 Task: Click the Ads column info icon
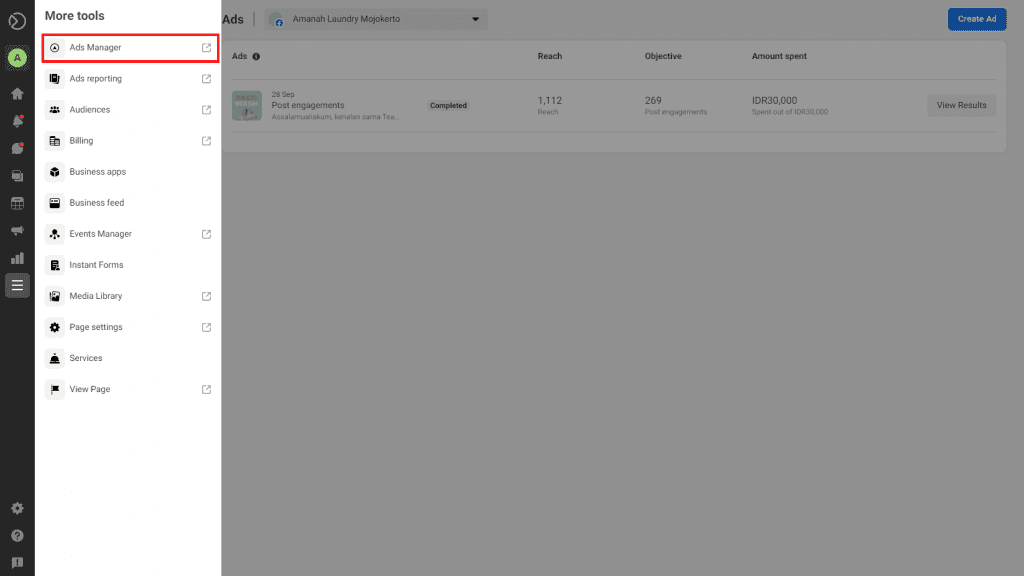click(x=256, y=56)
